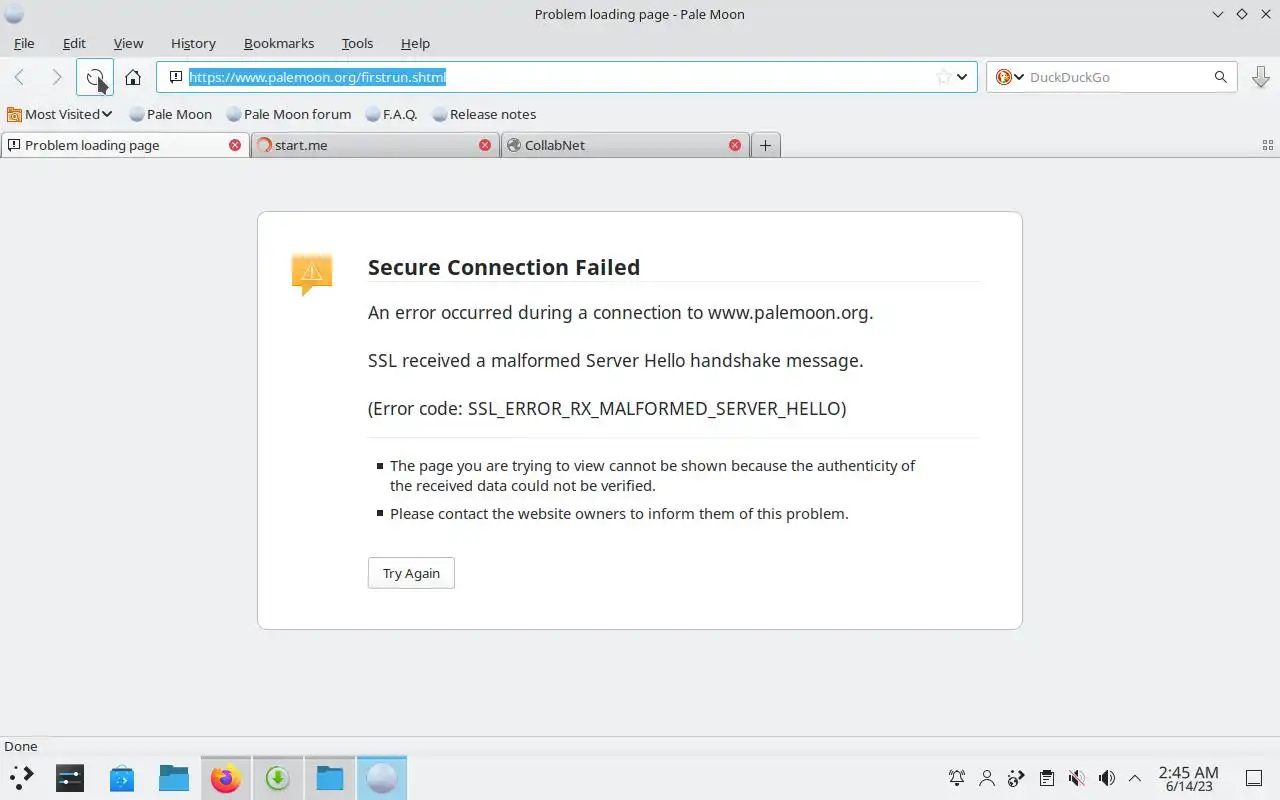Open the Downloads arrow button
This screenshot has width=1280, height=800.
coord(1261,77)
